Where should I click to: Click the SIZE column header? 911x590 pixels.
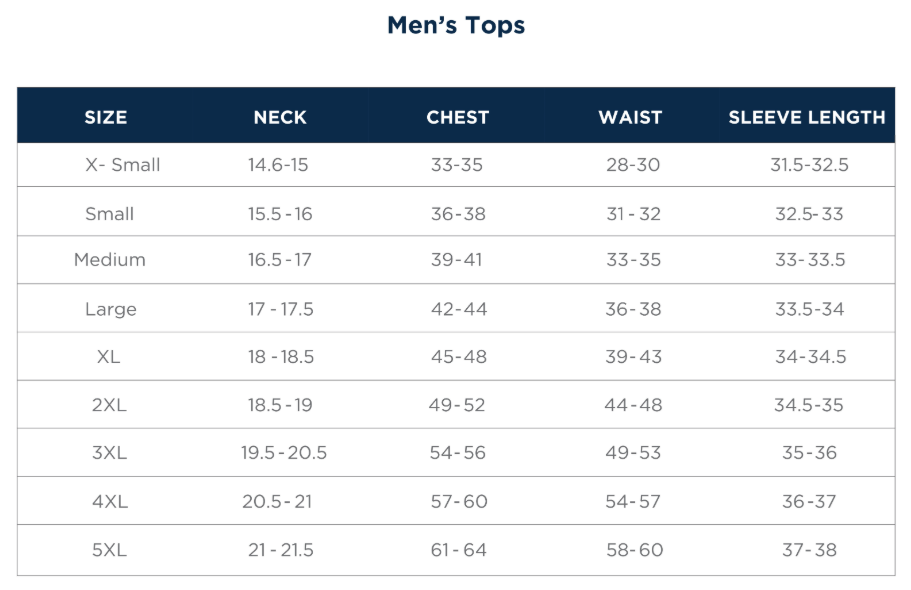point(106,117)
